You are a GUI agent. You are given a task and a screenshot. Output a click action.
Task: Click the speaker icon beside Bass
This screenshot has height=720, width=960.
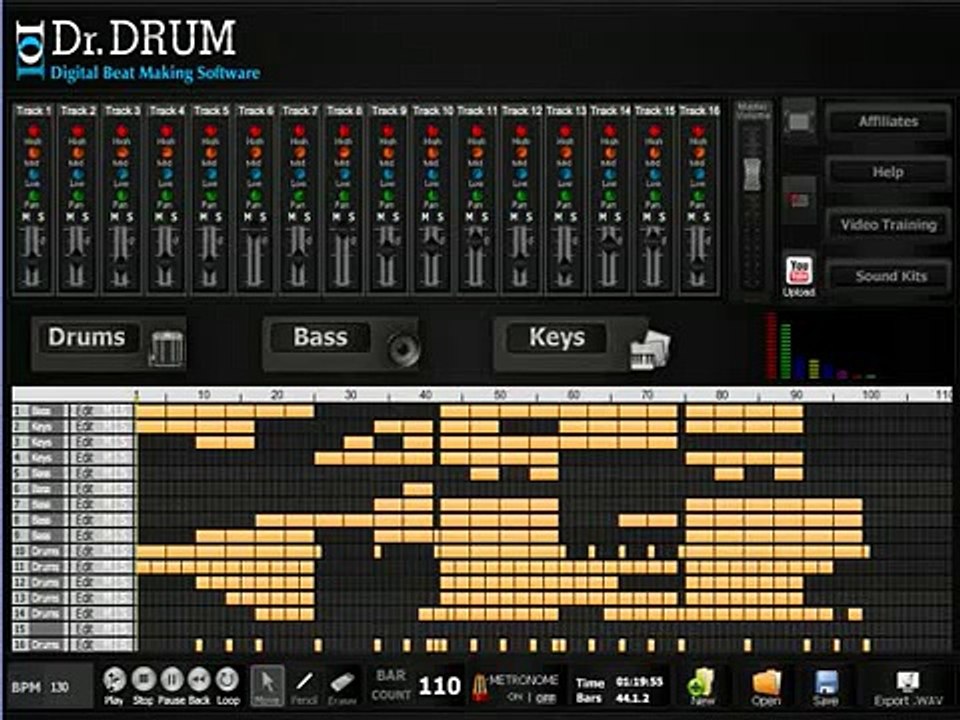403,348
